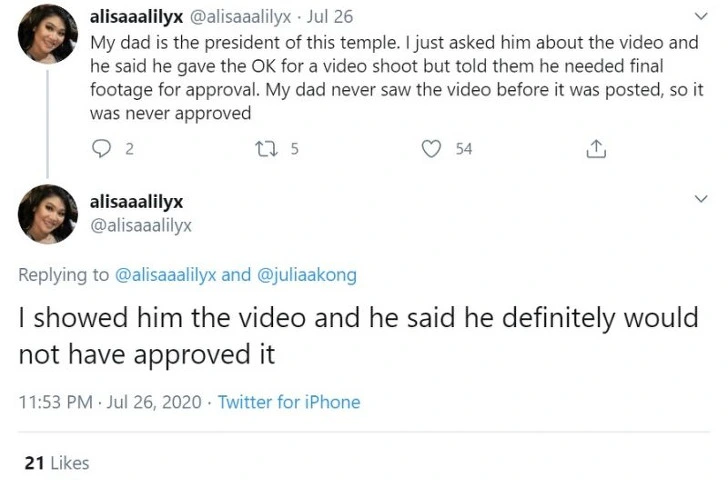Open second tweet's profile avatar
Image resolution: width=728 pixels, height=488 pixels.
(x=48, y=214)
